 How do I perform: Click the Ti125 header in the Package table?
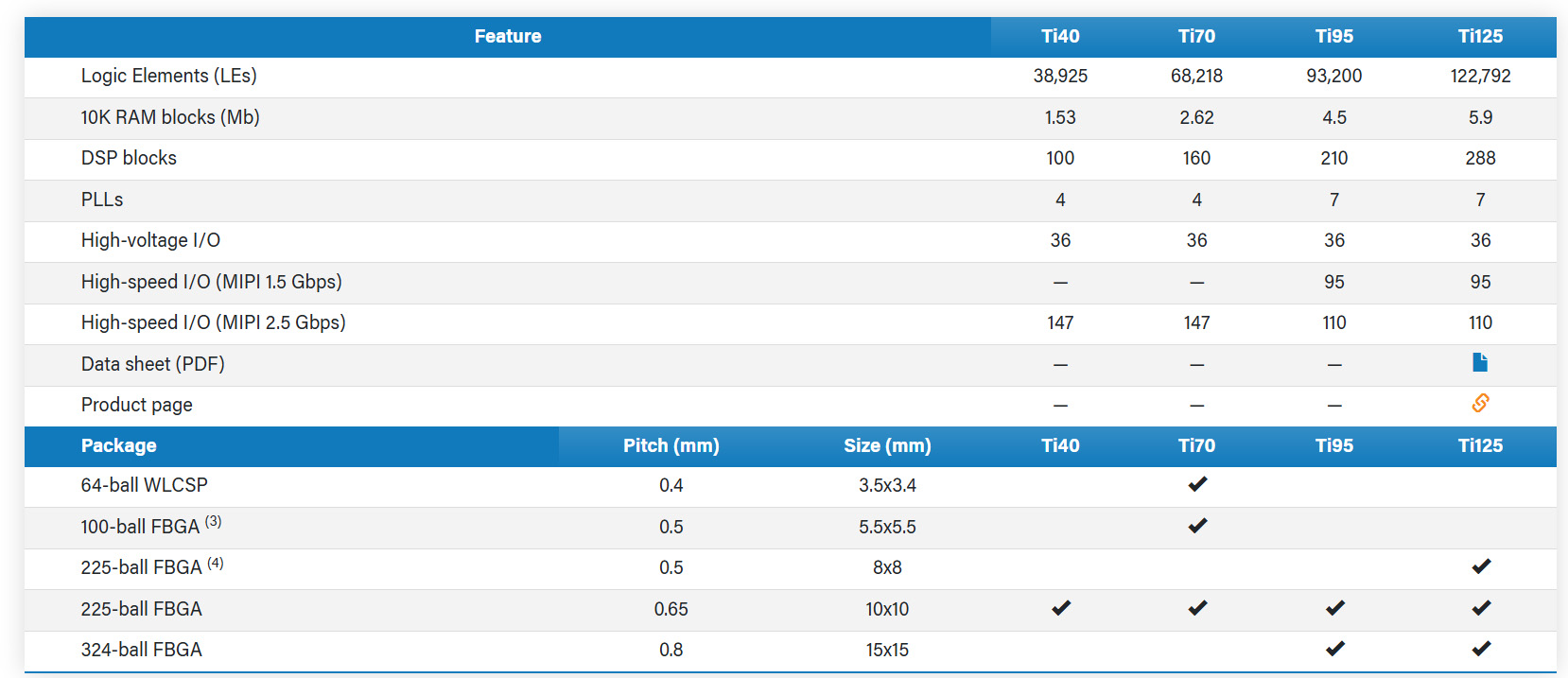[1480, 446]
